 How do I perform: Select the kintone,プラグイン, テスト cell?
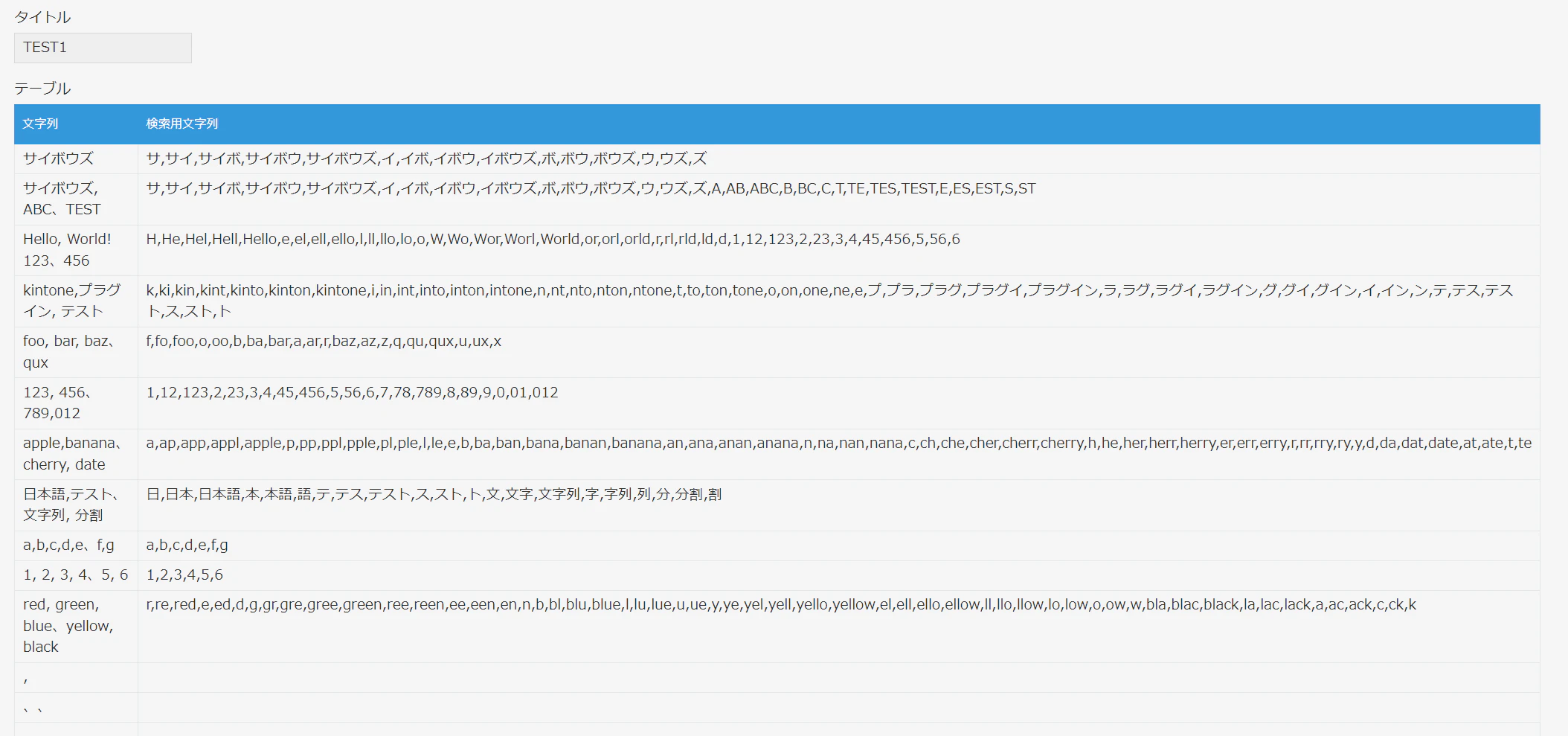coord(76,301)
